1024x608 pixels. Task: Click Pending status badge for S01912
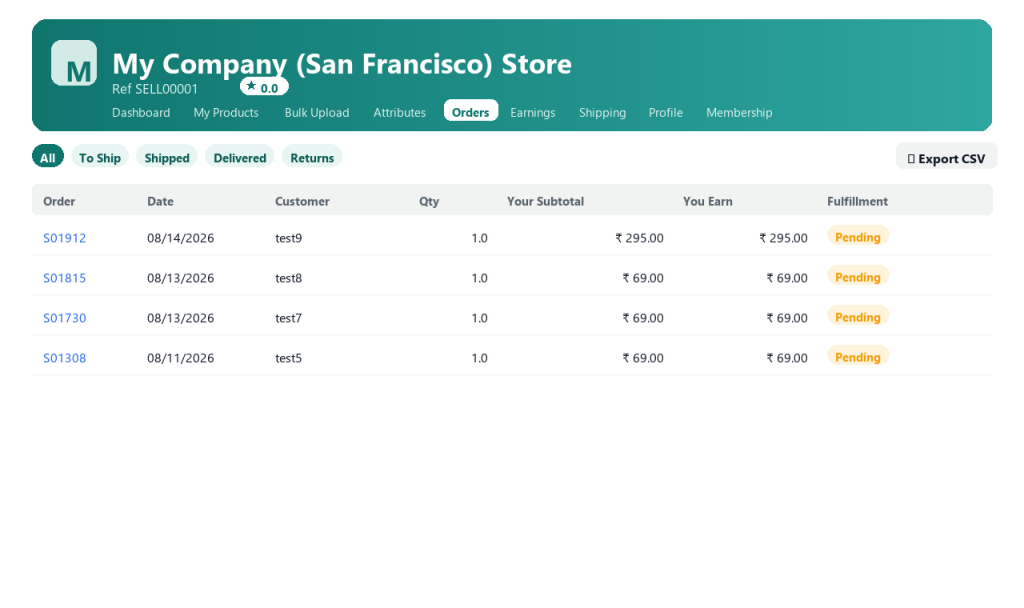[x=858, y=236]
